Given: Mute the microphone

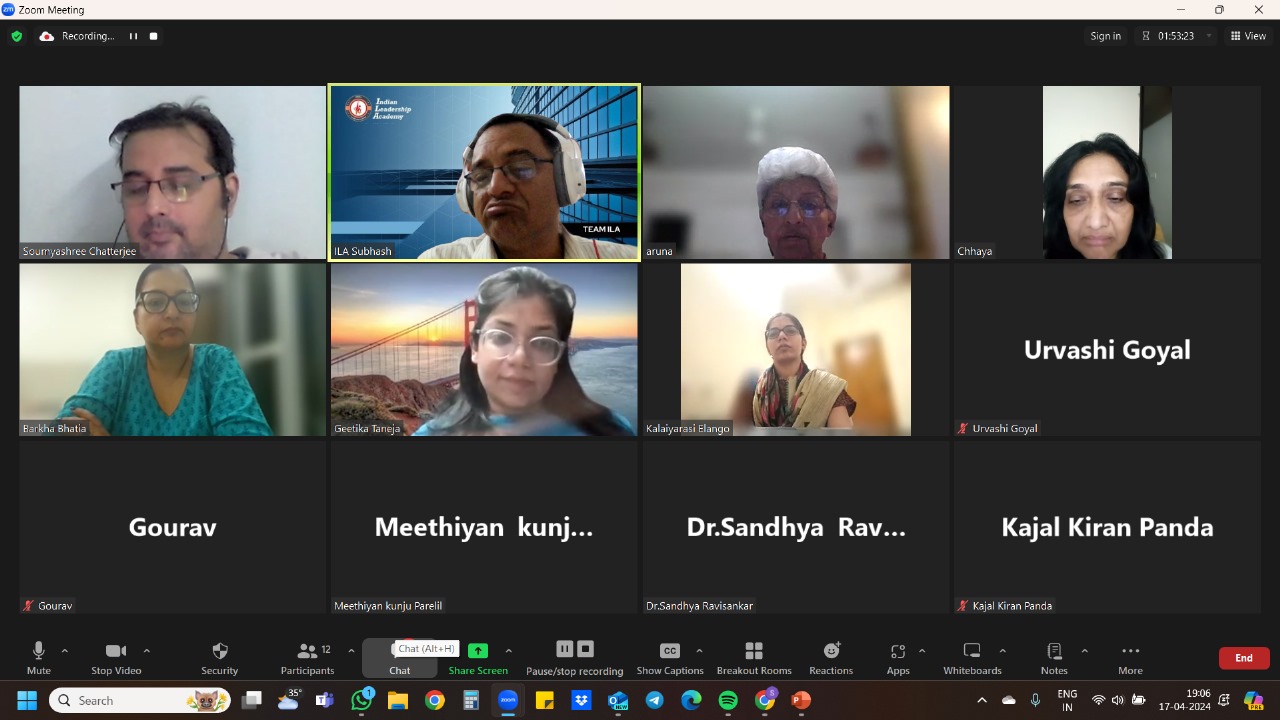Looking at the screenshot, I should tap(39, 652).
